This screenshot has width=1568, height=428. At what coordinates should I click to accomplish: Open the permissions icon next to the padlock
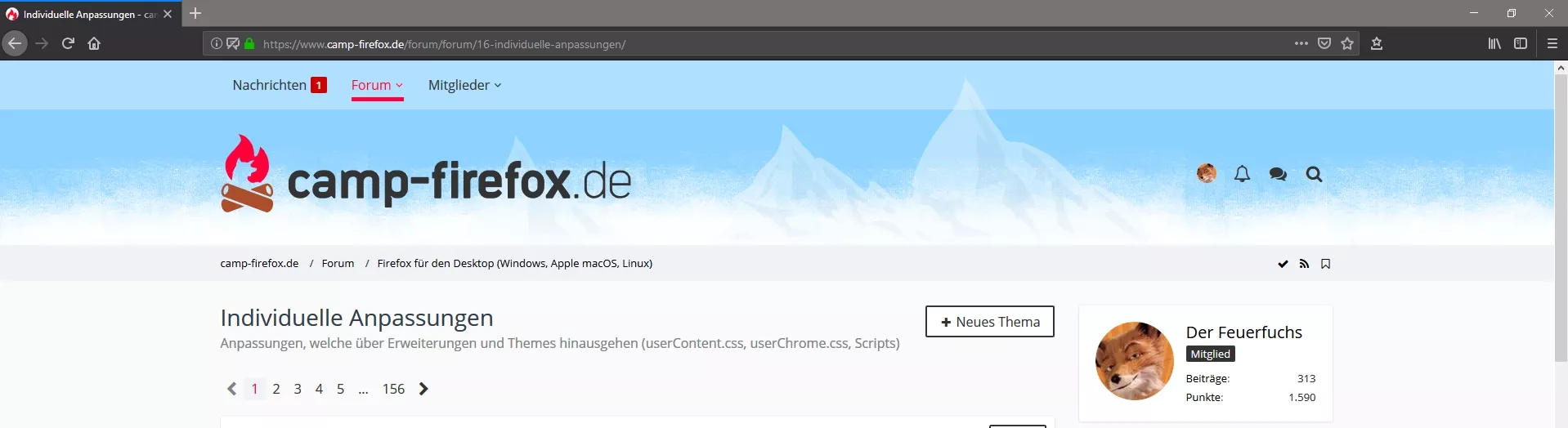click(x=233, y=43)
